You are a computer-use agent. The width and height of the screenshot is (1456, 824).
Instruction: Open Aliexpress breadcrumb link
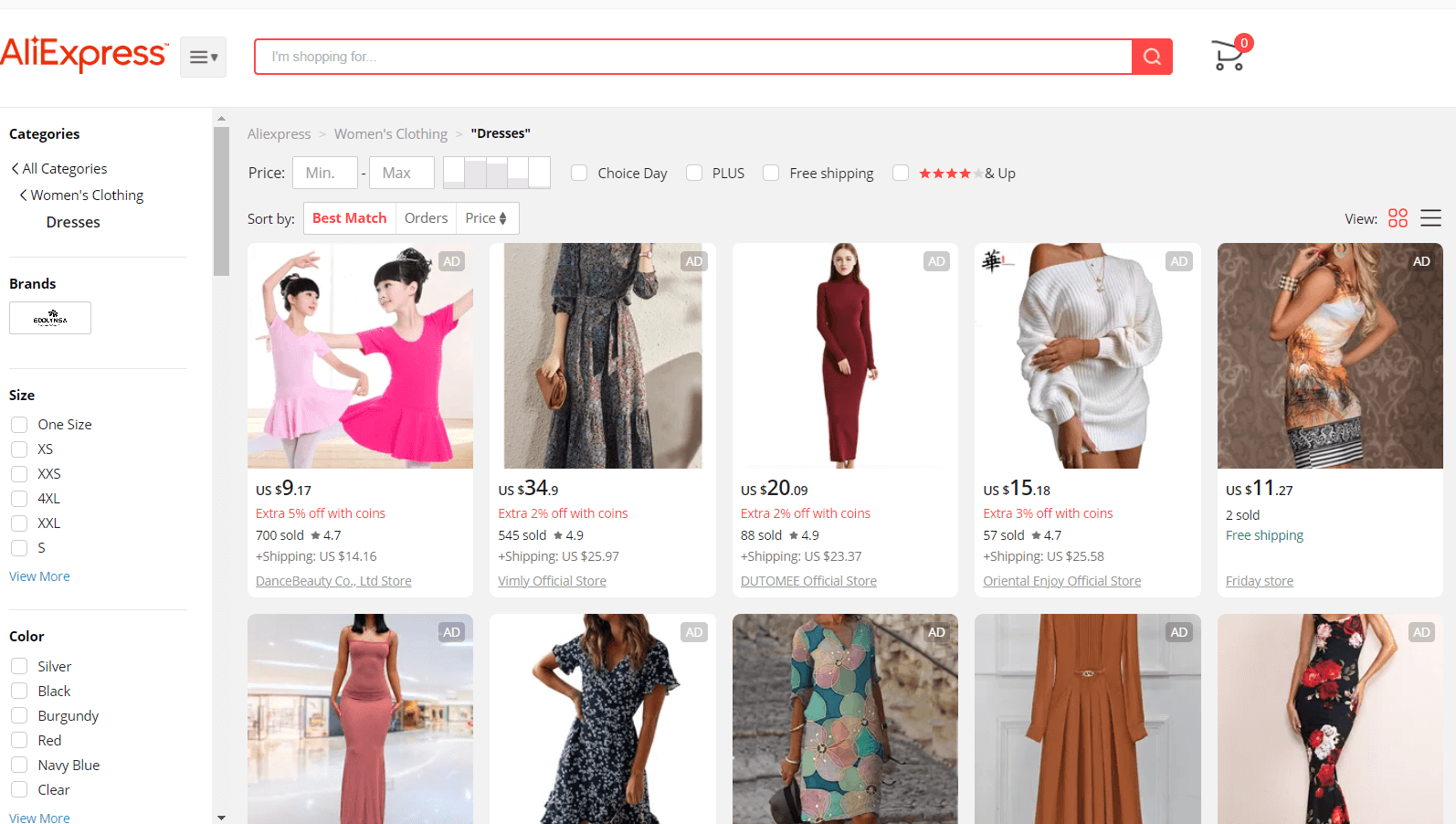[280, 133]
